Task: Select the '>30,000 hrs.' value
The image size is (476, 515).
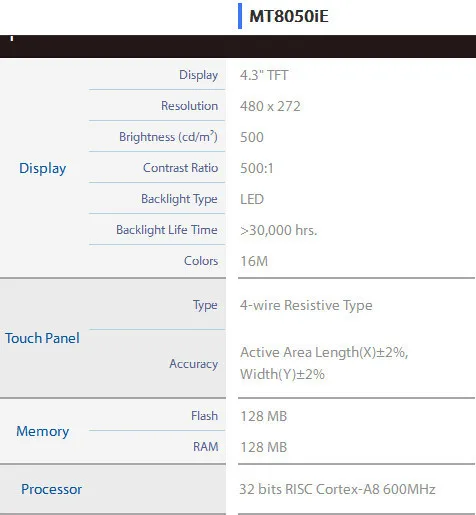Action: tap(278, 230)
